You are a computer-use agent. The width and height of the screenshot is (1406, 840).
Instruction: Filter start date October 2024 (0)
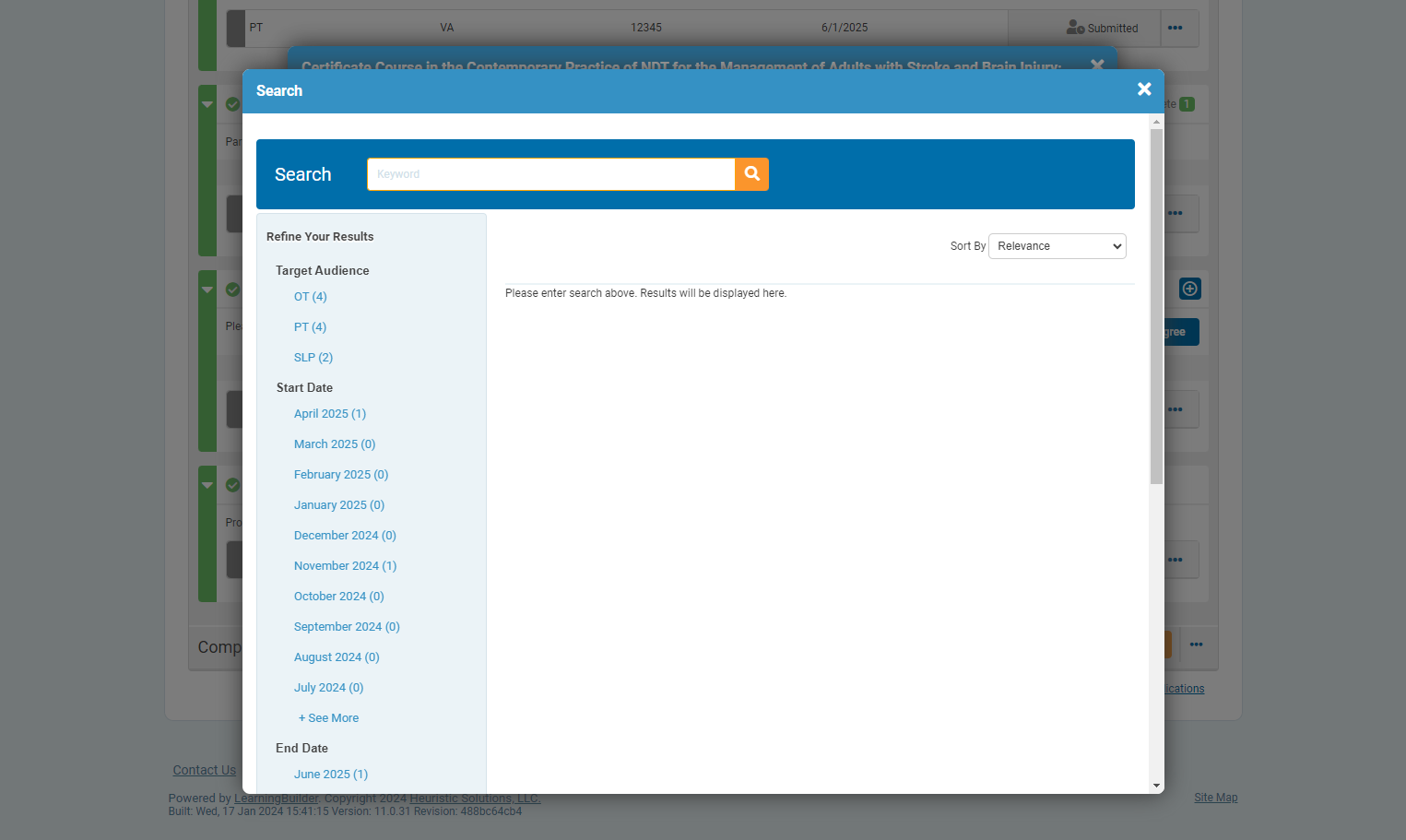339,597
